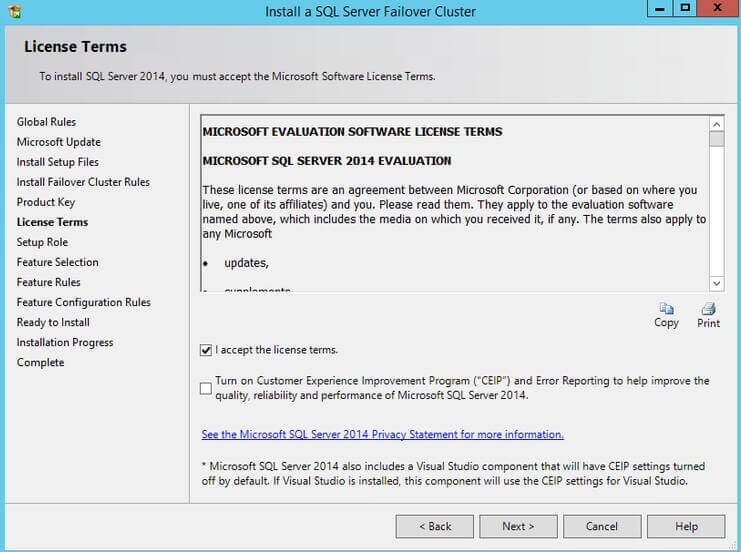This screenshot has width=741, height=552.
Task: Select the Feature Selection step
Action: tap(58, 262)
